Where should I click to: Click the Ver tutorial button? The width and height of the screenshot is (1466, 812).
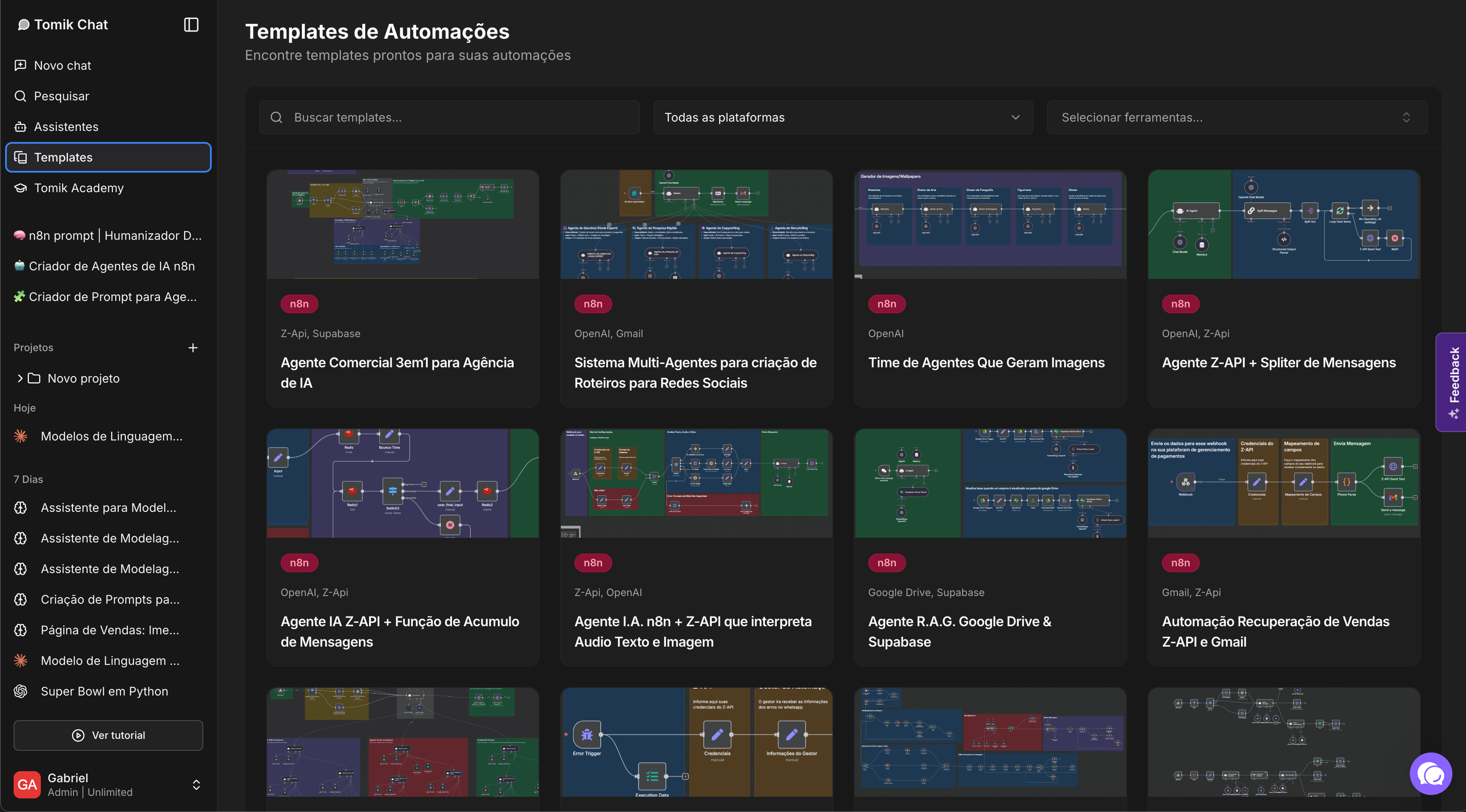tap(108, 735)
